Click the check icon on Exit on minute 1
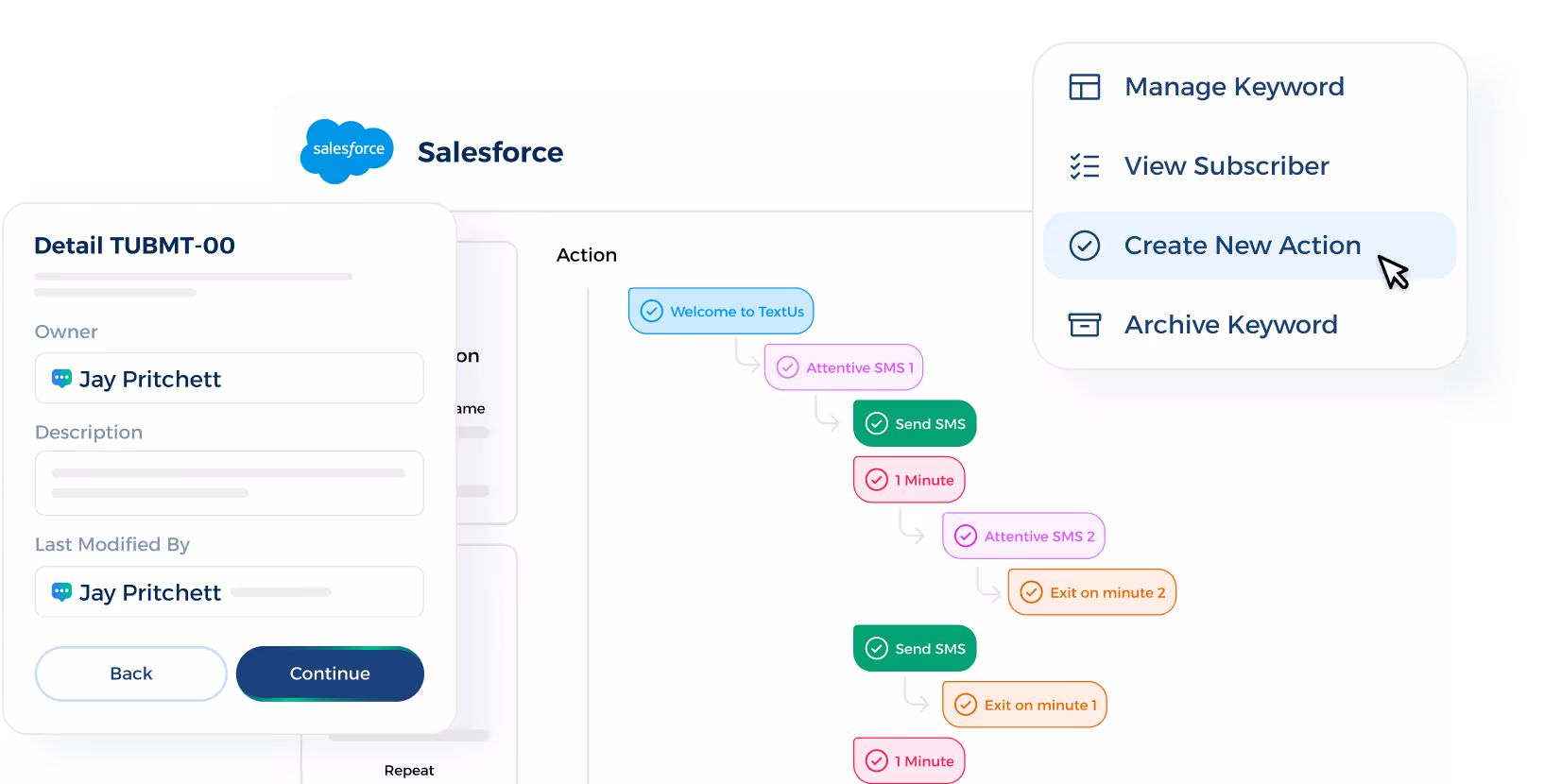Screen dimensions: 1544x784 966,705
